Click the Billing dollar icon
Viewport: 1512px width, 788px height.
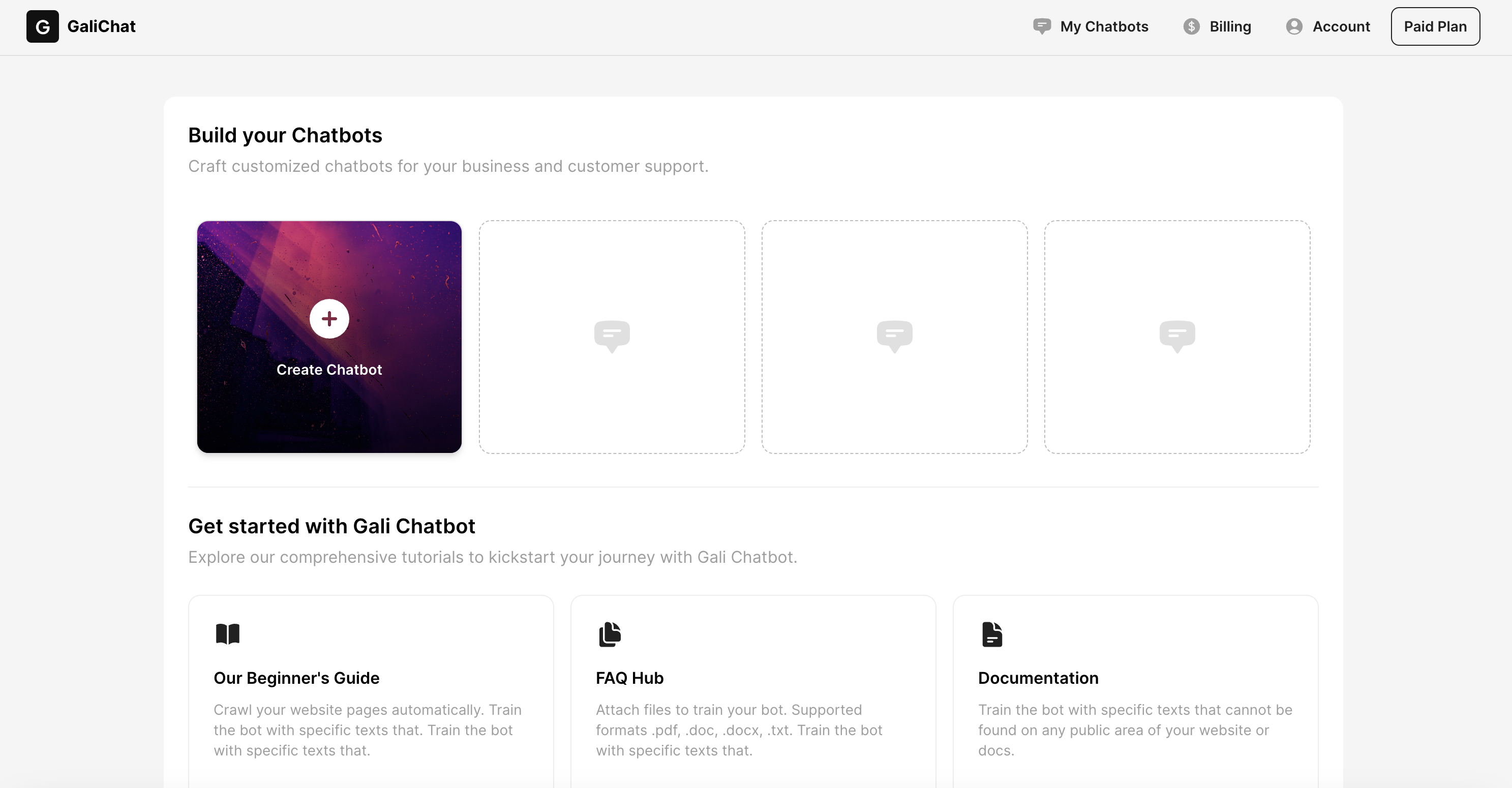click(x=1191, y=26)
